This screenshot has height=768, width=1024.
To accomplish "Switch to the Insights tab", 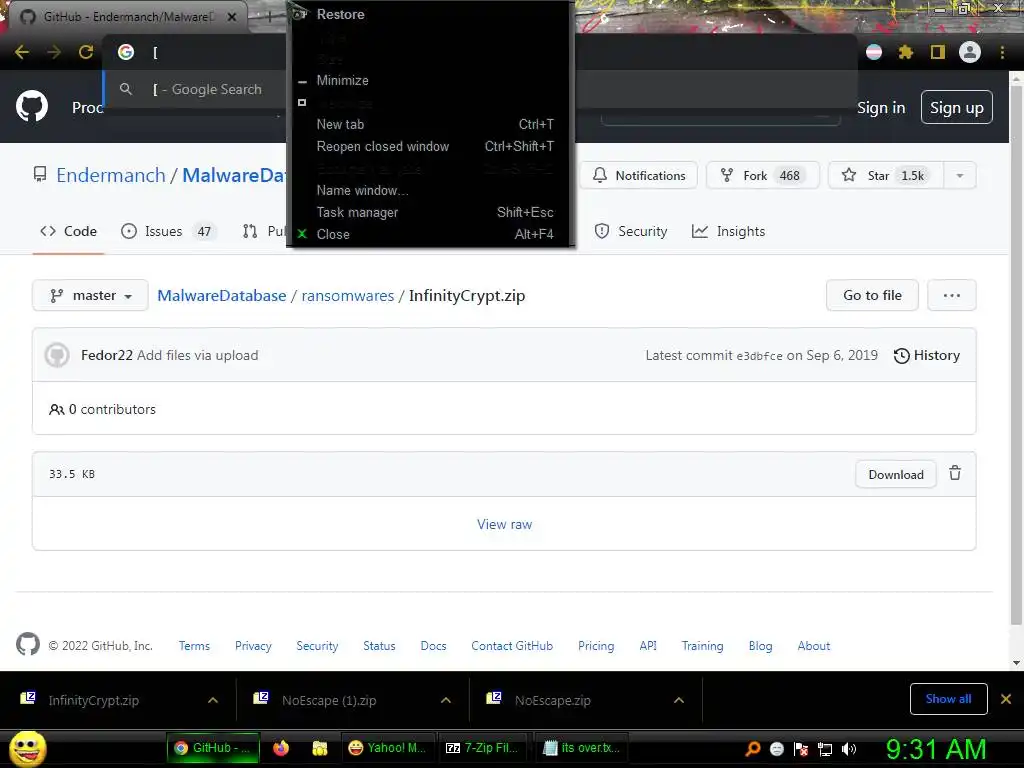I will tap(728, 231).
